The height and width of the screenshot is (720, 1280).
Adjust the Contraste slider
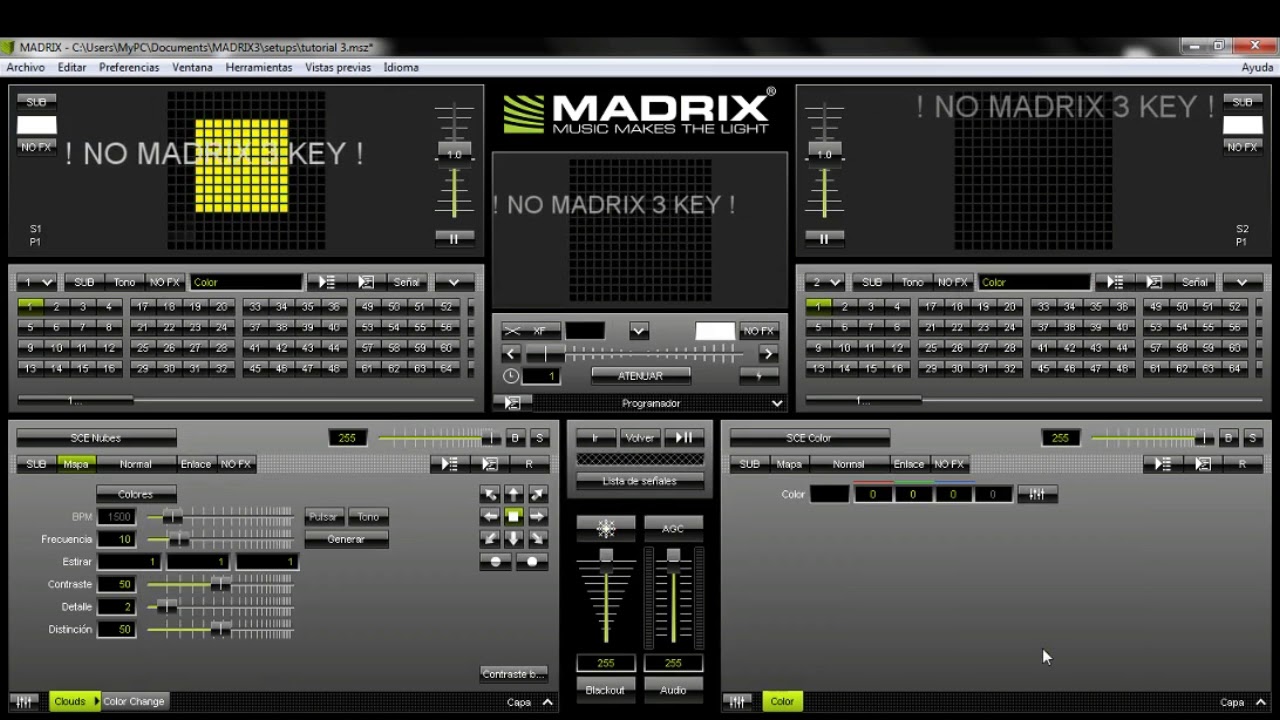coord(220,584)
